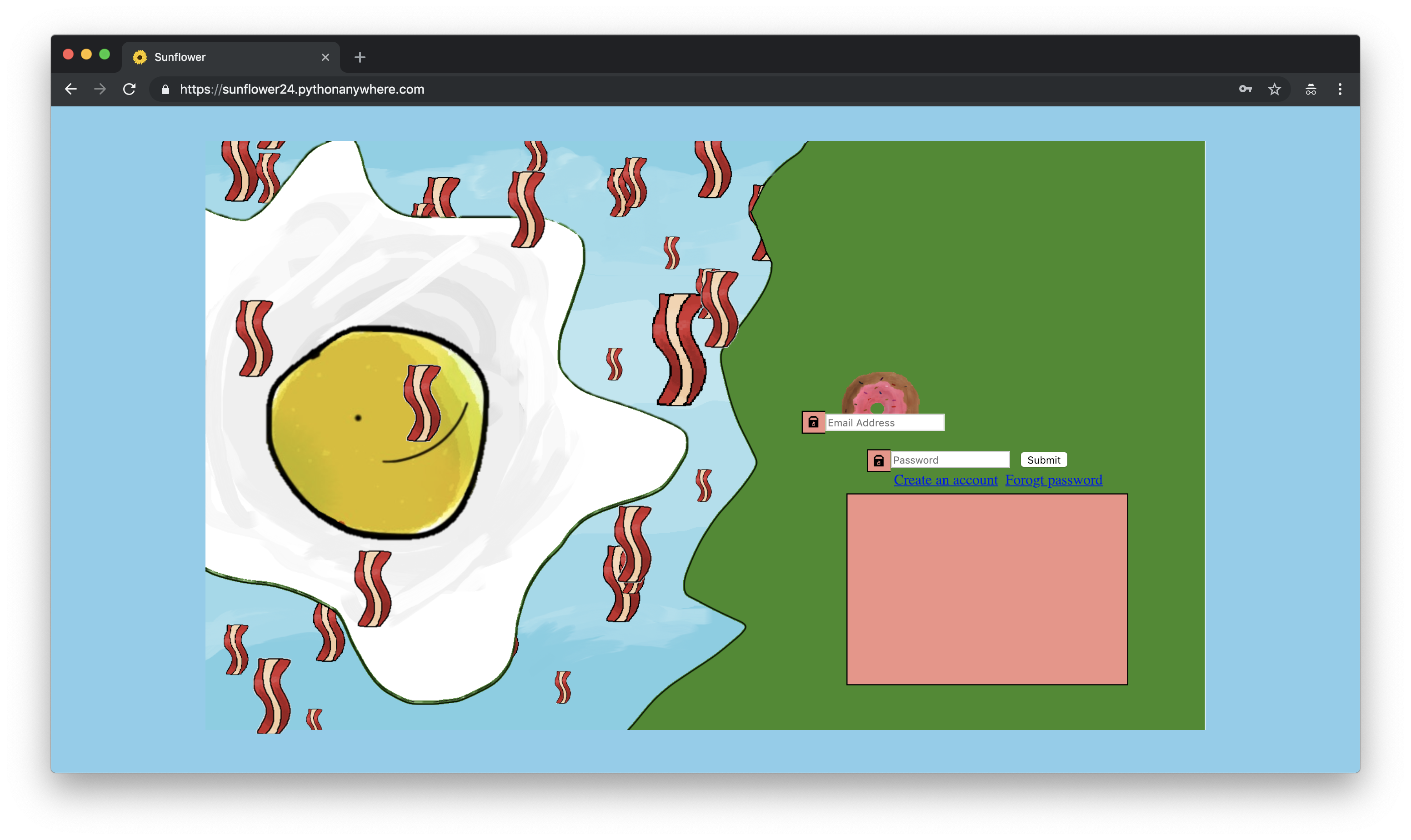Screen dimensions: 1411x840
Task: Click the Submit button
Action: (1044, 460)
